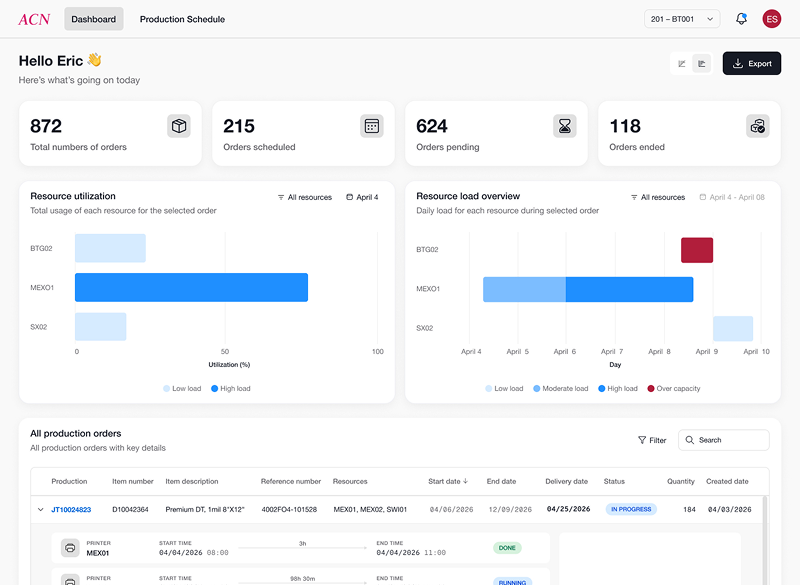The height and width of the screenshot is (585, 800).
Task: Click the printer icon beside MEX01 row
Action: tap(70, 548)
